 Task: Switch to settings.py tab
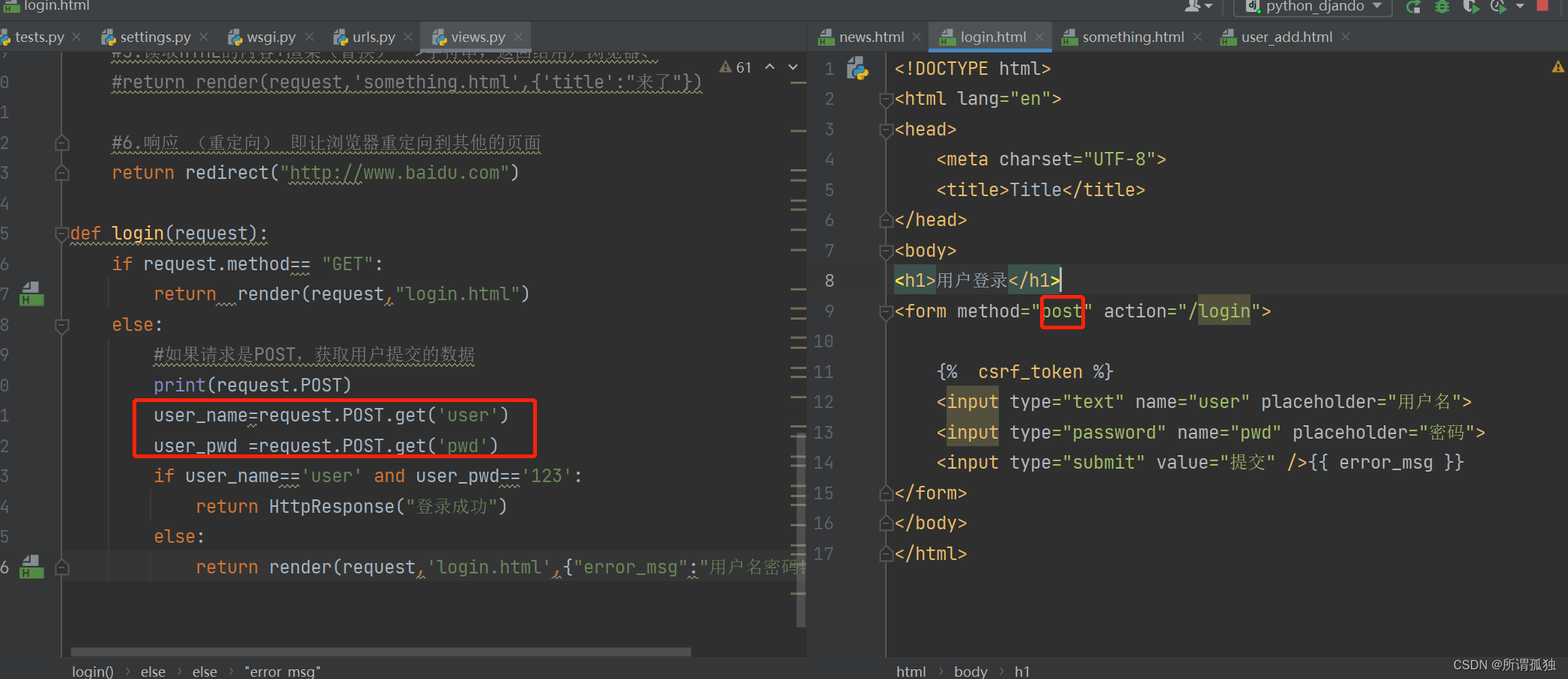pos(155,37)
